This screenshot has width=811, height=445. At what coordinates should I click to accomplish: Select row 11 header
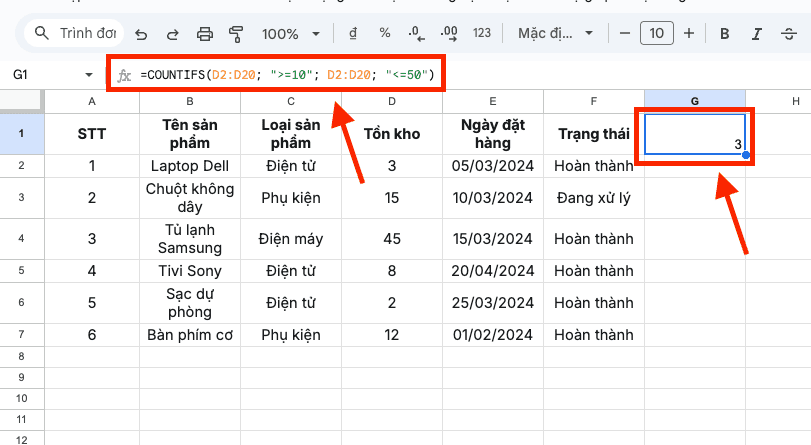(22, 420)
